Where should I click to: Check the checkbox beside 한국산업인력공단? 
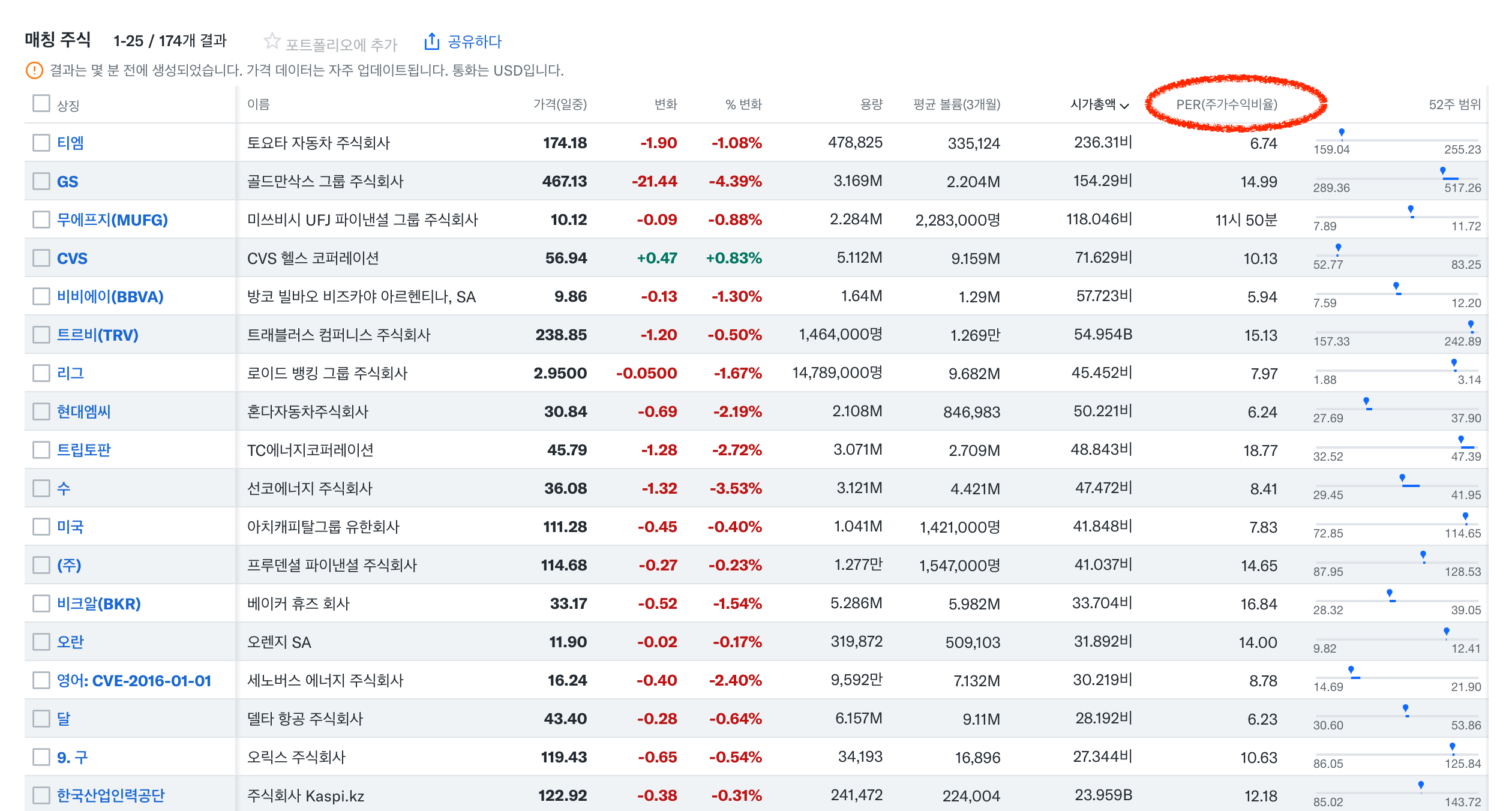click(40, 795)
